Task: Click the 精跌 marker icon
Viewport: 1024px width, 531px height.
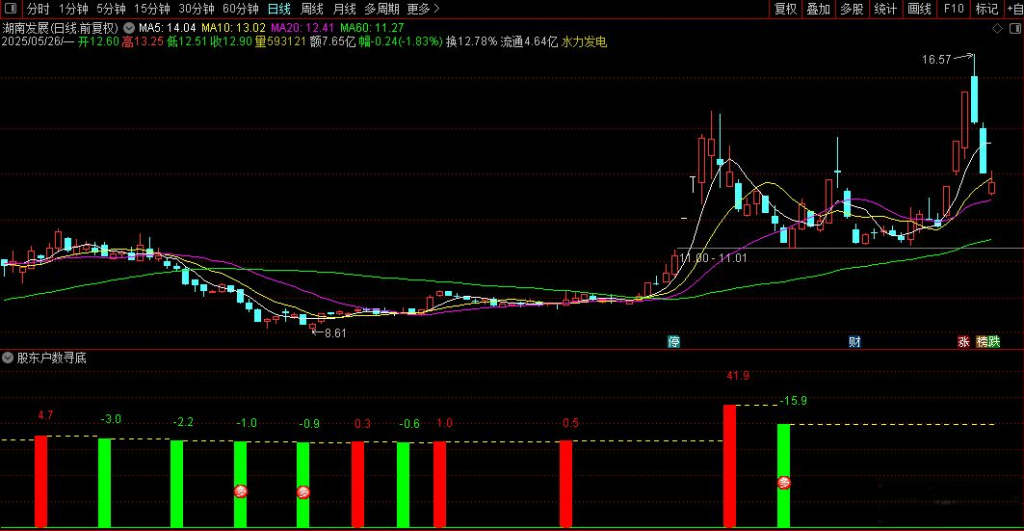Action: (x=988, y=342)
